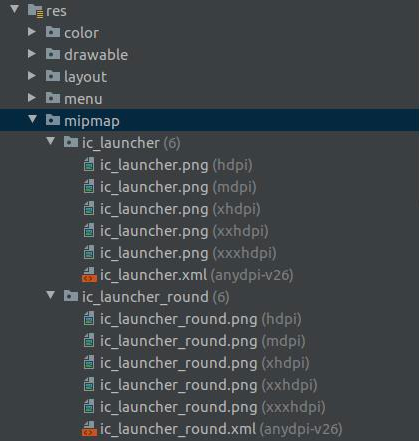Click the ic_launcher_round group folder icon
The height and width of the screenshot is (441, 419).
pyautogui.click(x=71, y=296)
